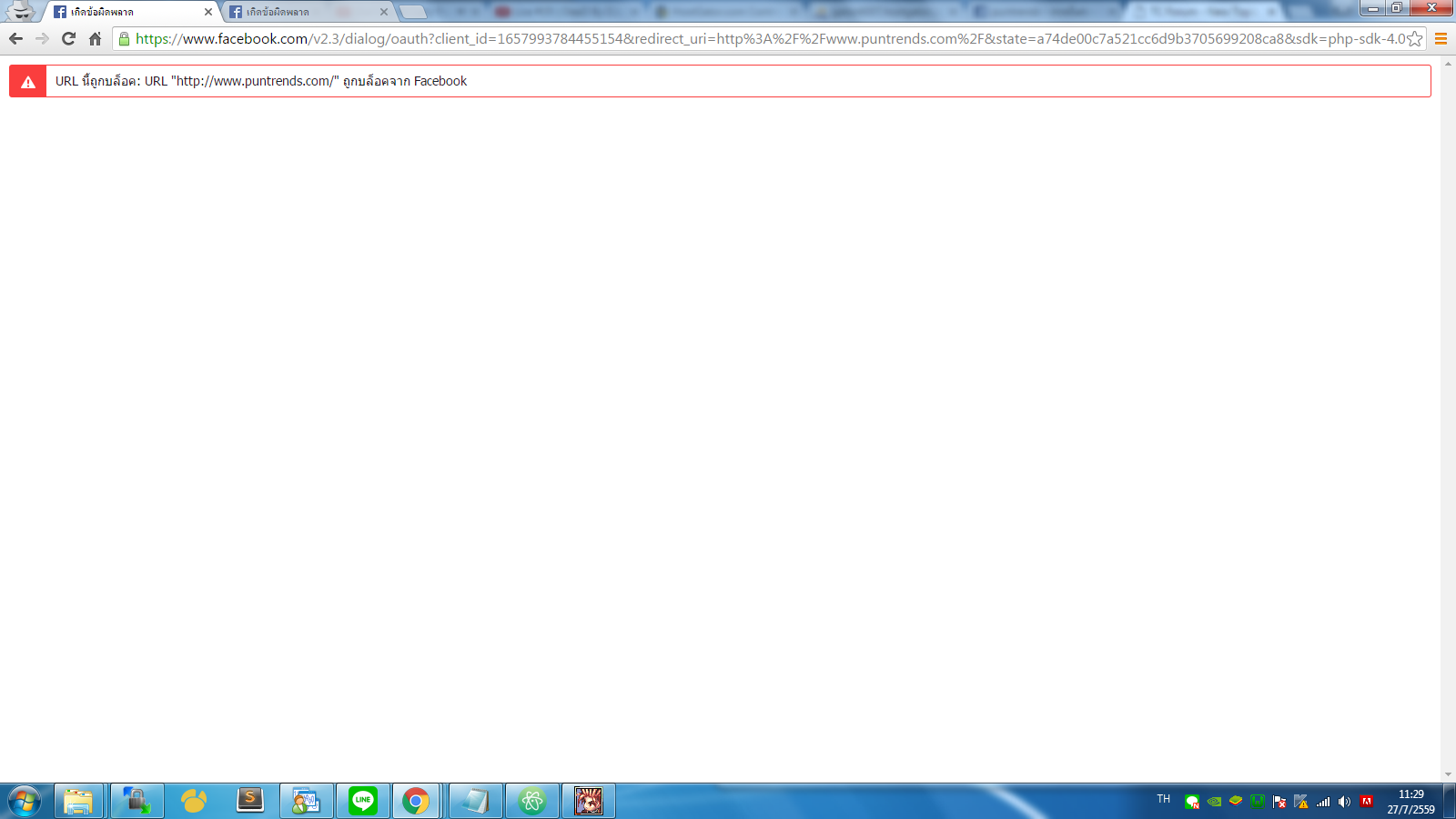This screenshot has width=1456, height=819.
Task: Open the browser home page icon
Action: click(x=95, y=39)
